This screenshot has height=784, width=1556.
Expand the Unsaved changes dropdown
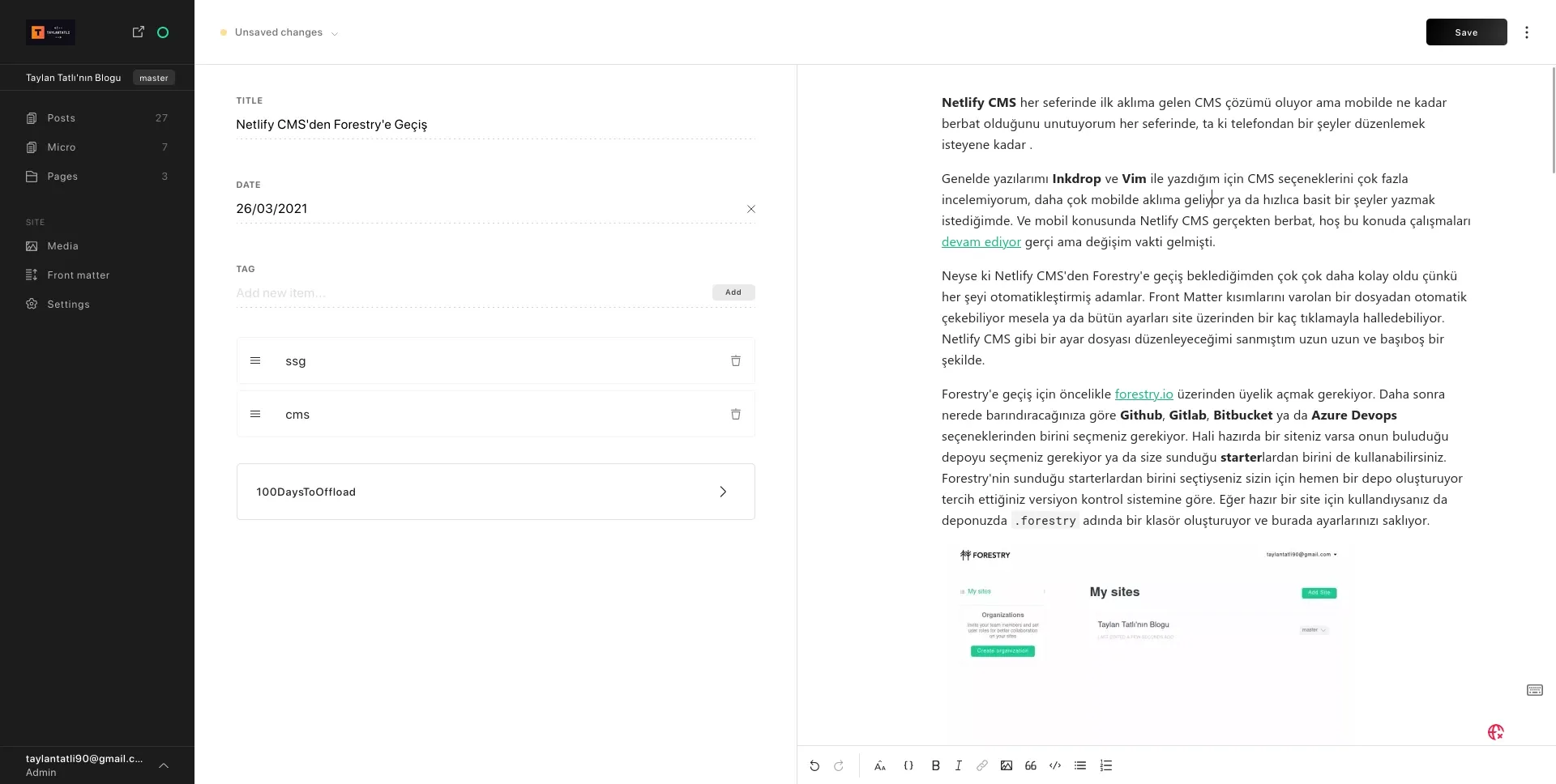(335, 33)
